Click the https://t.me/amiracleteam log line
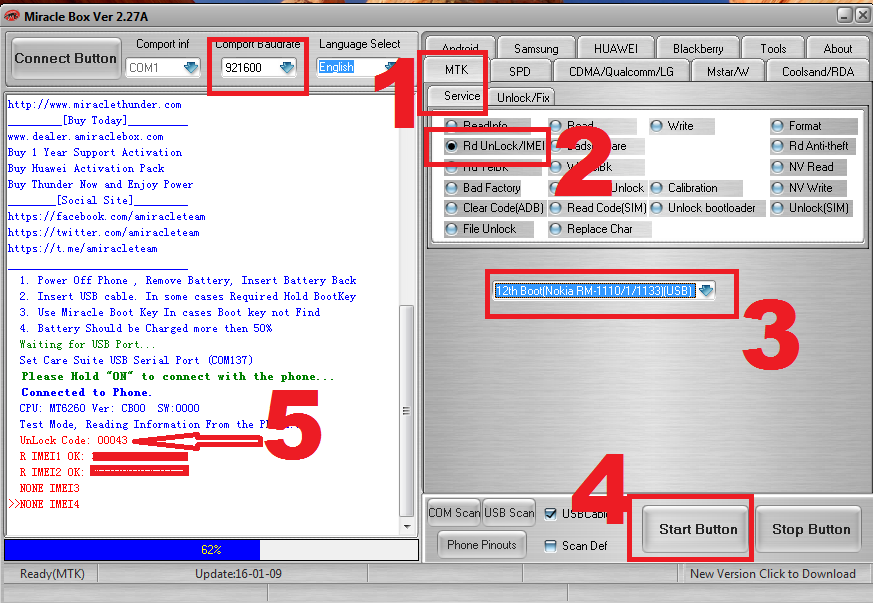 coord(82,249)
